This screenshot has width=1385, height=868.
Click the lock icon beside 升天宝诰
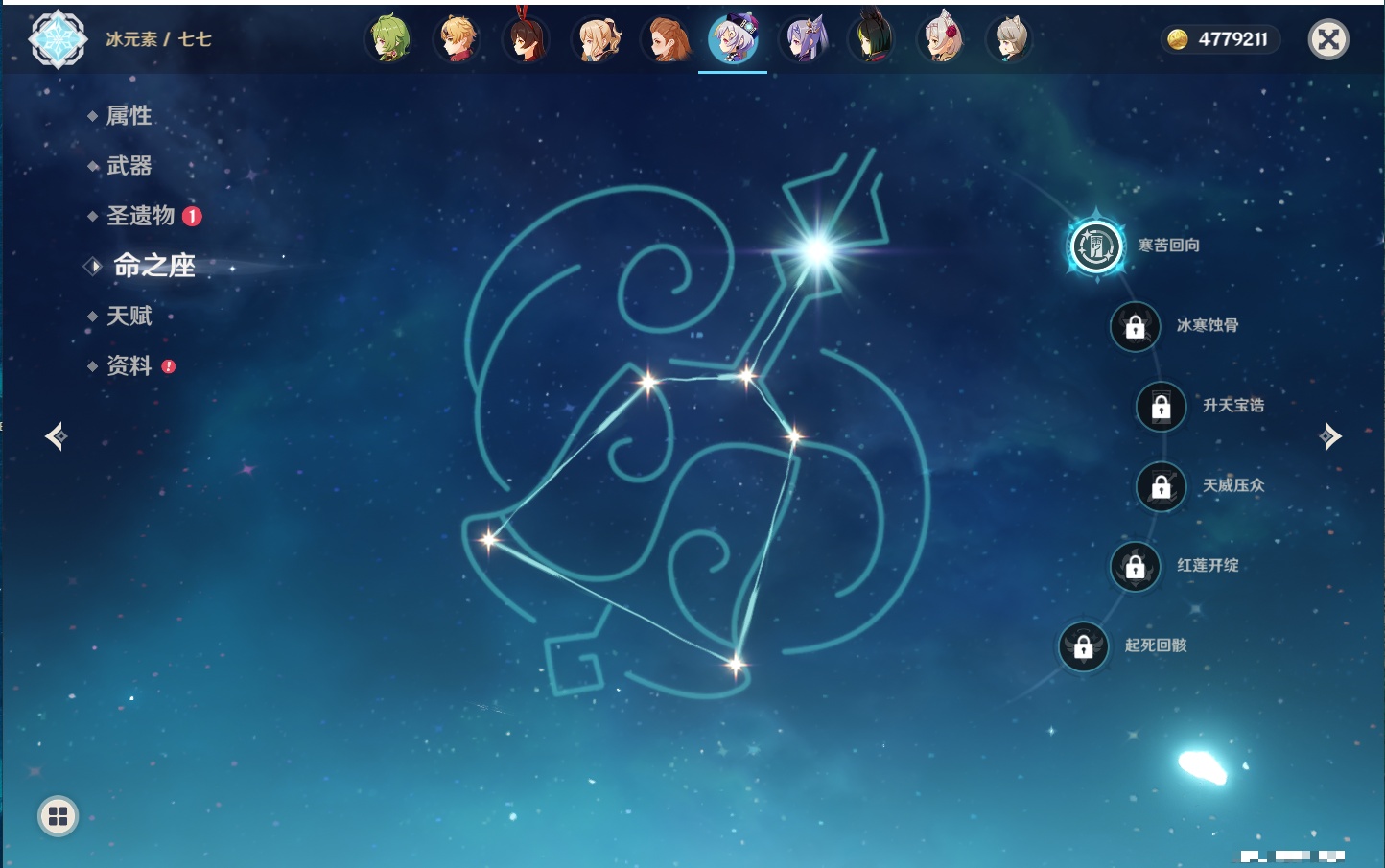click(x=1162, y=407)
